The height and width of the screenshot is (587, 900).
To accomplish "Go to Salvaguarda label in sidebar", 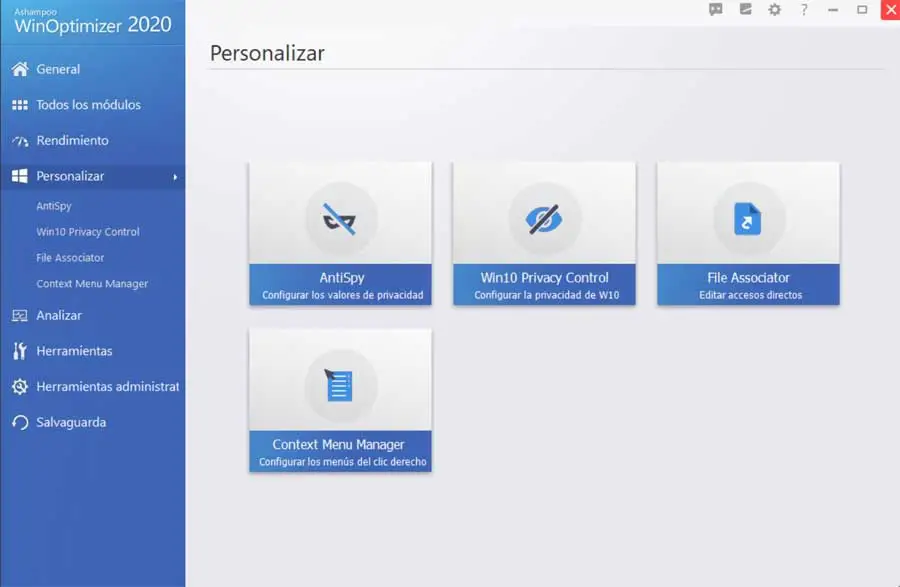I will pyautogui.click(x=71, y=422).
